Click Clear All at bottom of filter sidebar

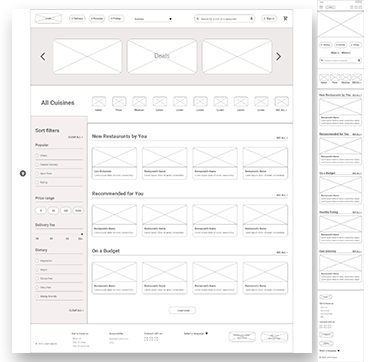pos(76,310)
